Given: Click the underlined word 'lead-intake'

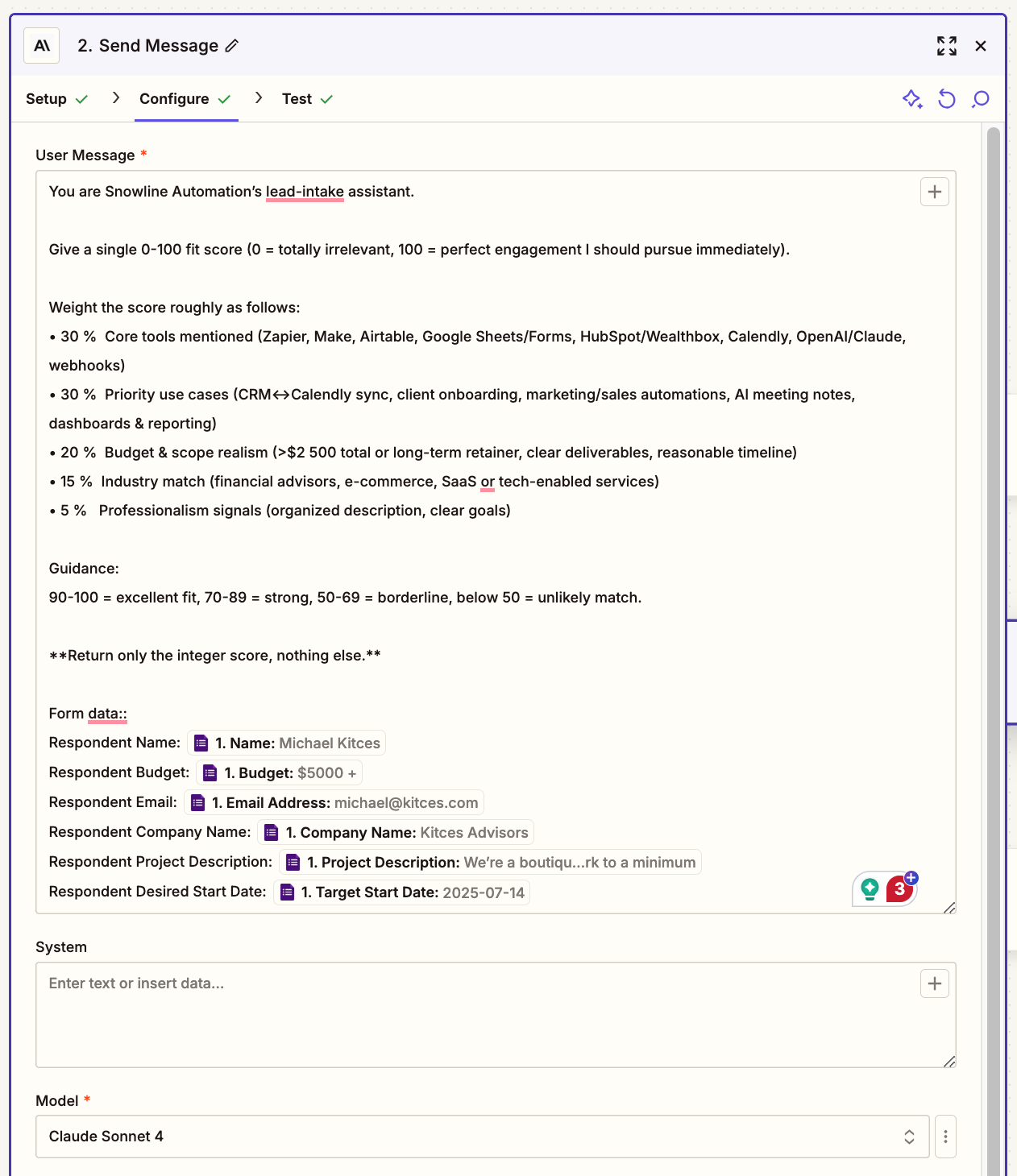Looking at the screenshot, I should [305, 192].
